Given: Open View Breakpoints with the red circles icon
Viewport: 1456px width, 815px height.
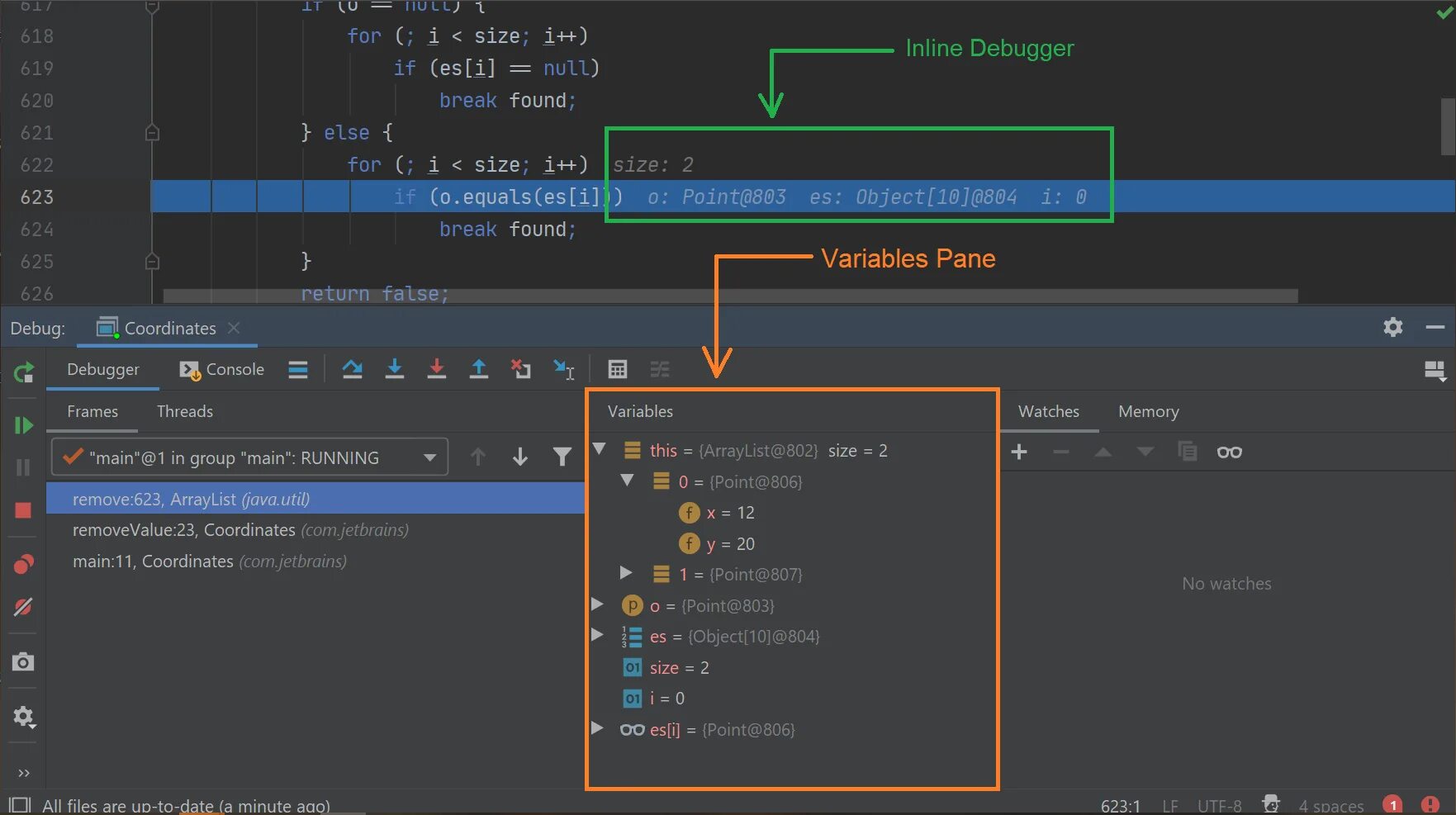Looking at the screenshot, I should click(22, 565).
